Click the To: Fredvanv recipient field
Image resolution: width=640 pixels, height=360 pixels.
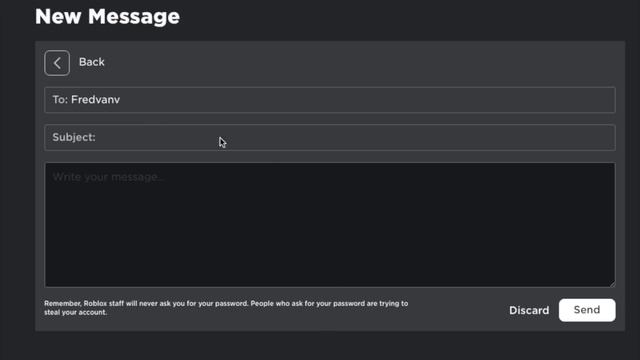point(330,100)
